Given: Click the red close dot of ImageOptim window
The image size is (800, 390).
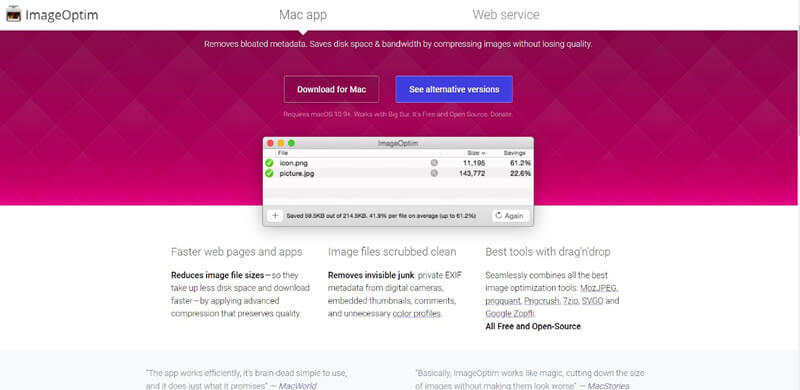Looking at the screenshot, I should 270,143.
